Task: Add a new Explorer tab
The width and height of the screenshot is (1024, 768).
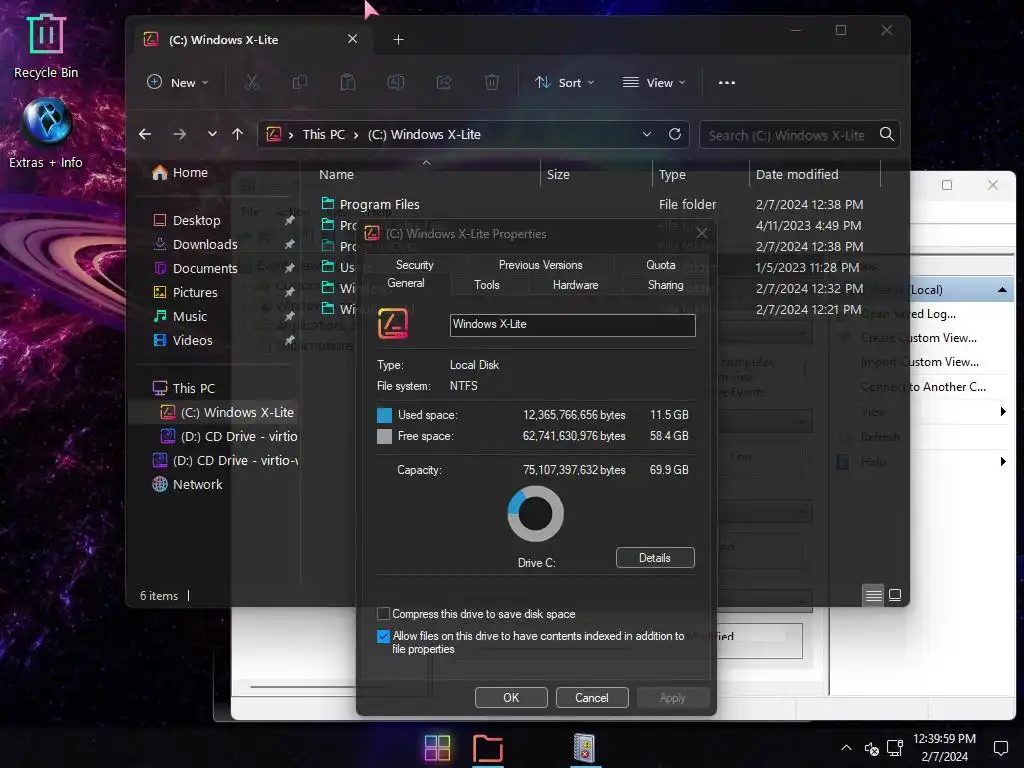Action: tap(398, 40)
